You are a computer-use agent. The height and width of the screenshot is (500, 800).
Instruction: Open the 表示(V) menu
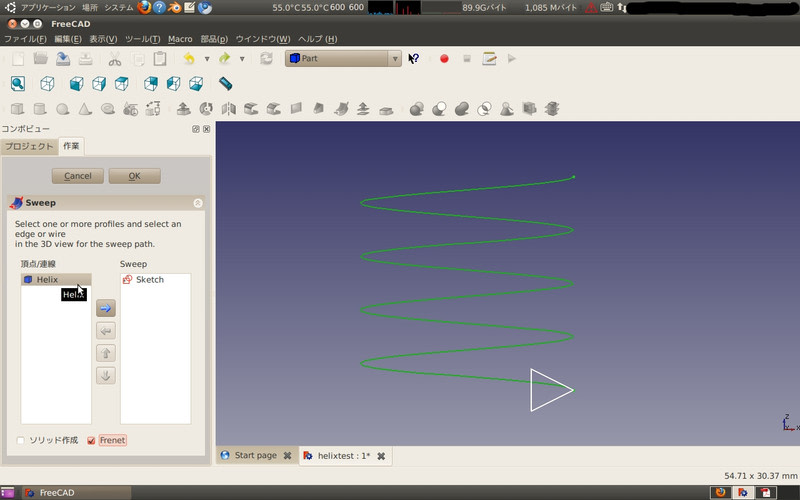[103, 39]
